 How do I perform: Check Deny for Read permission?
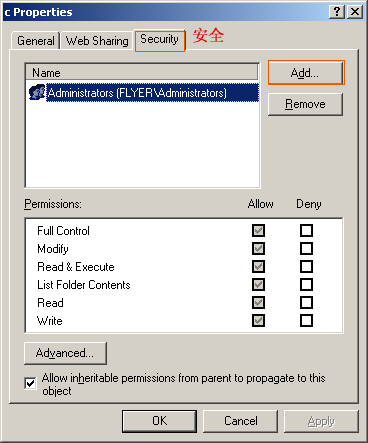[x=306, y=302]
